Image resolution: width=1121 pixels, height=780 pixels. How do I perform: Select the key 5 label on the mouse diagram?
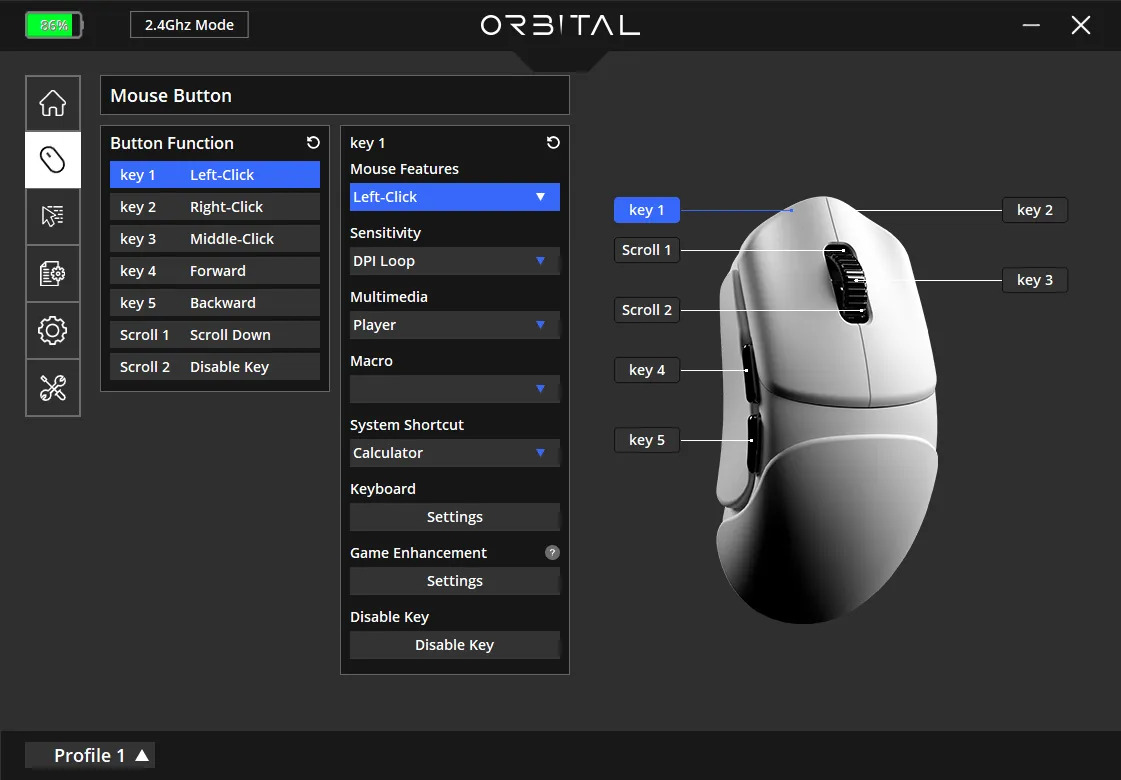pos(646,440)
